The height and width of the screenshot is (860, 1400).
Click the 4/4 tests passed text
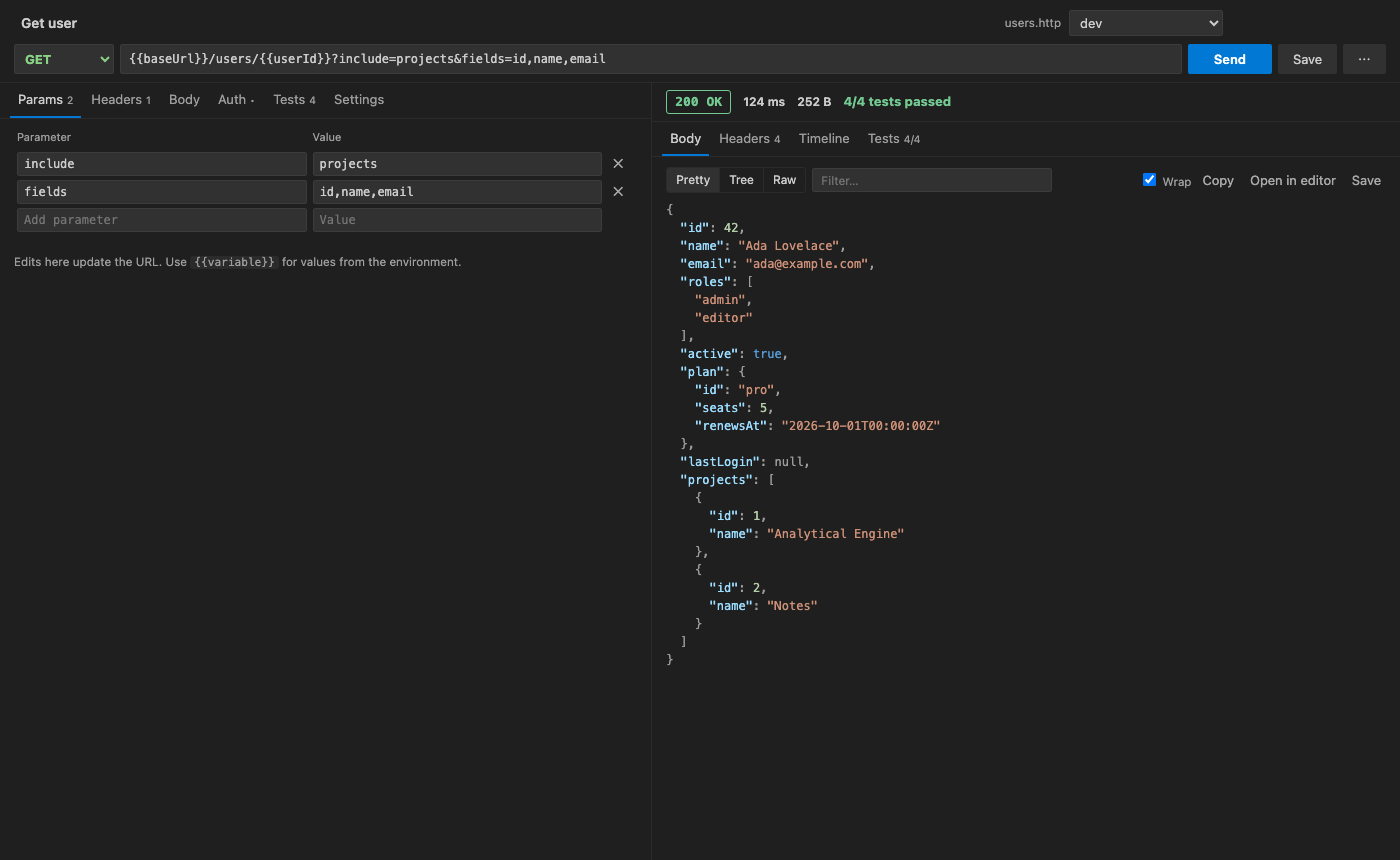[x=897, y=102]
